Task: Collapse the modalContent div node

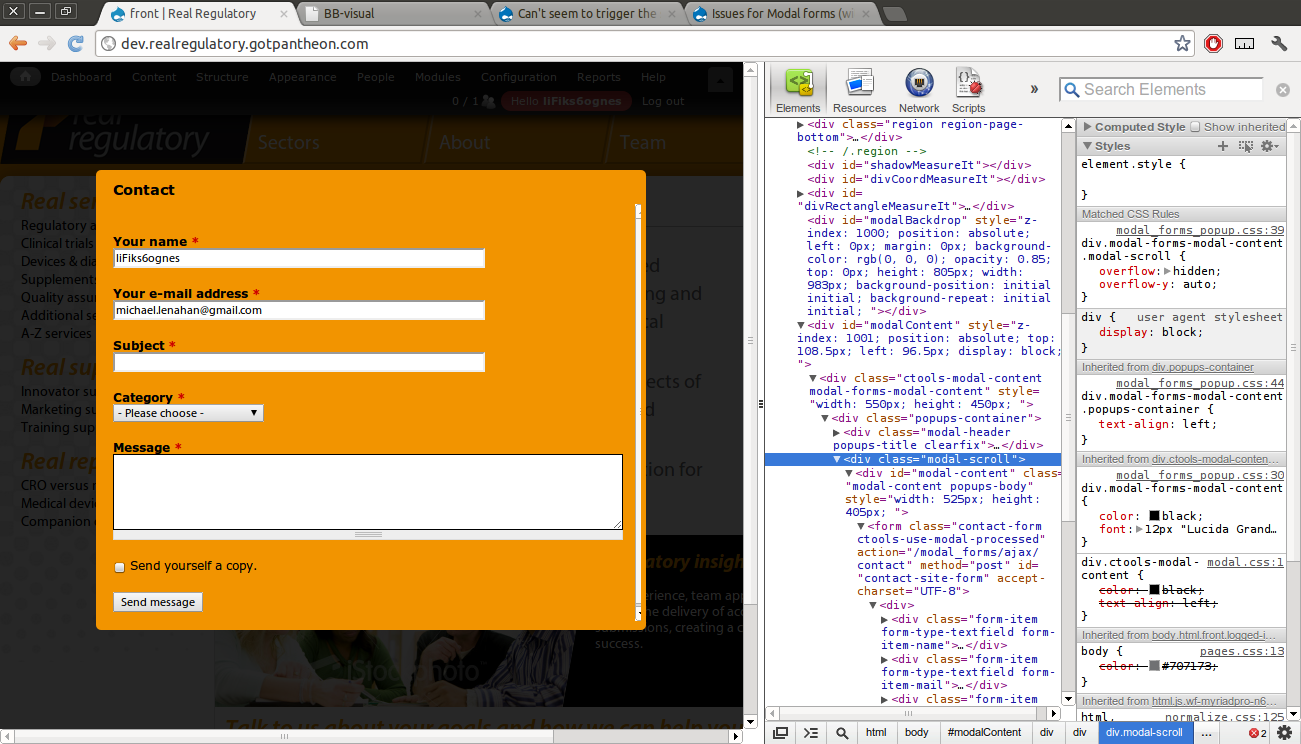Action: tap(800, 325)
